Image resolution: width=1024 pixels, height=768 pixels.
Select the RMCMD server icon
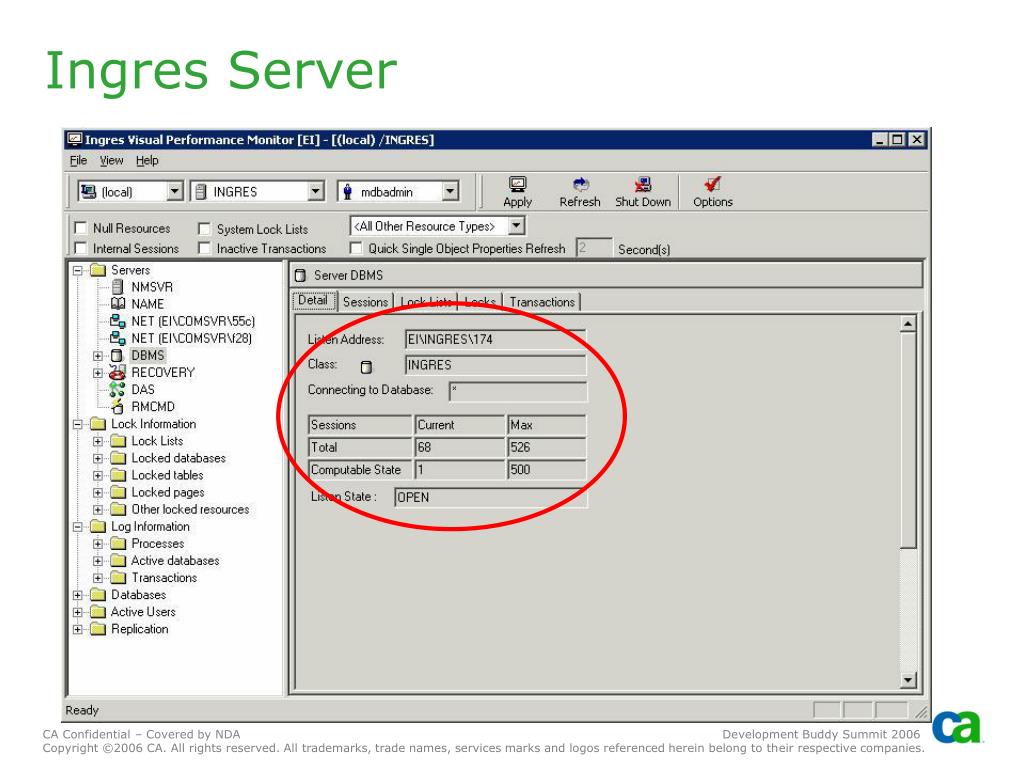(x=118, y=406)
